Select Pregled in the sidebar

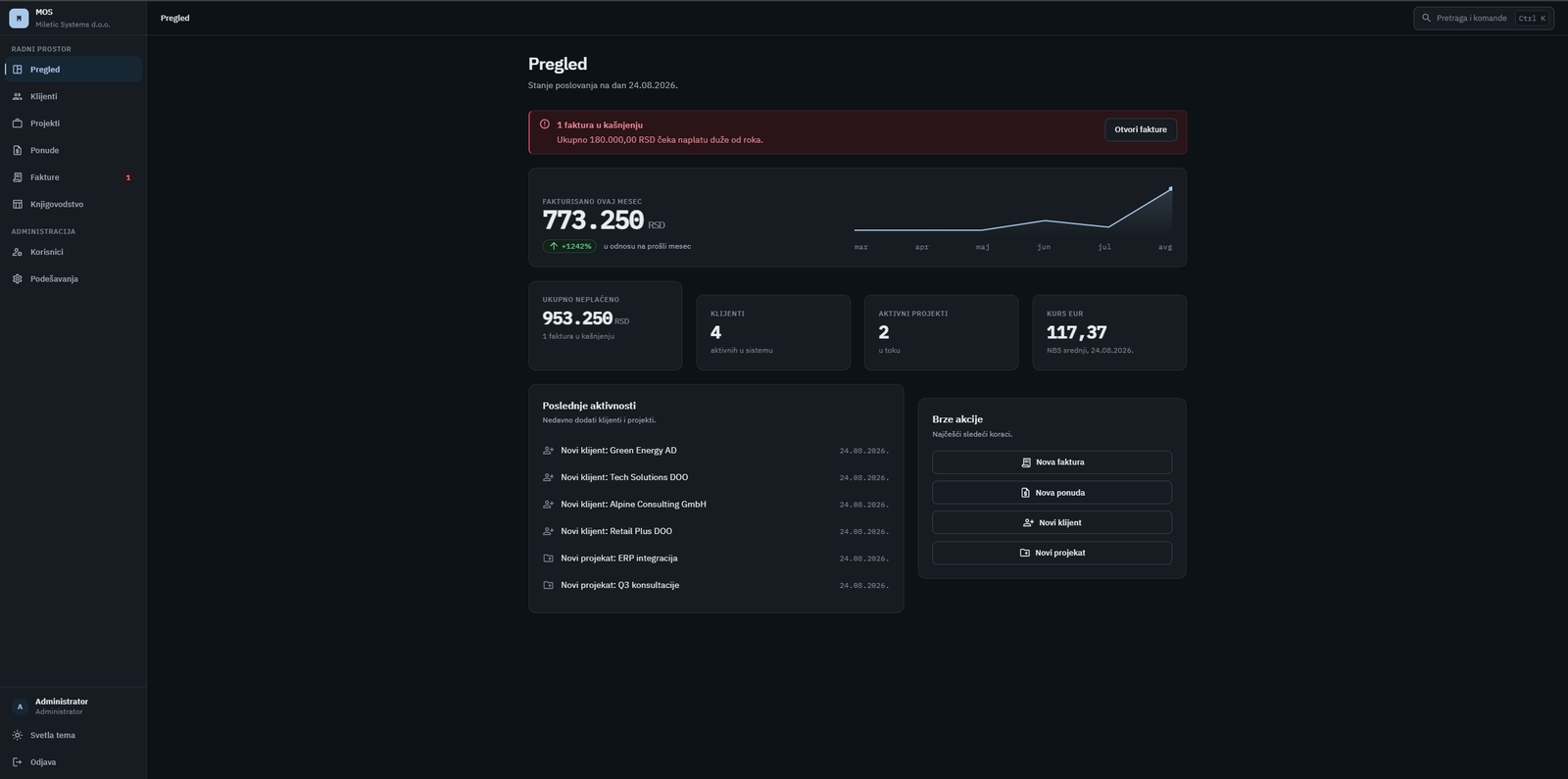coord(73,70)
